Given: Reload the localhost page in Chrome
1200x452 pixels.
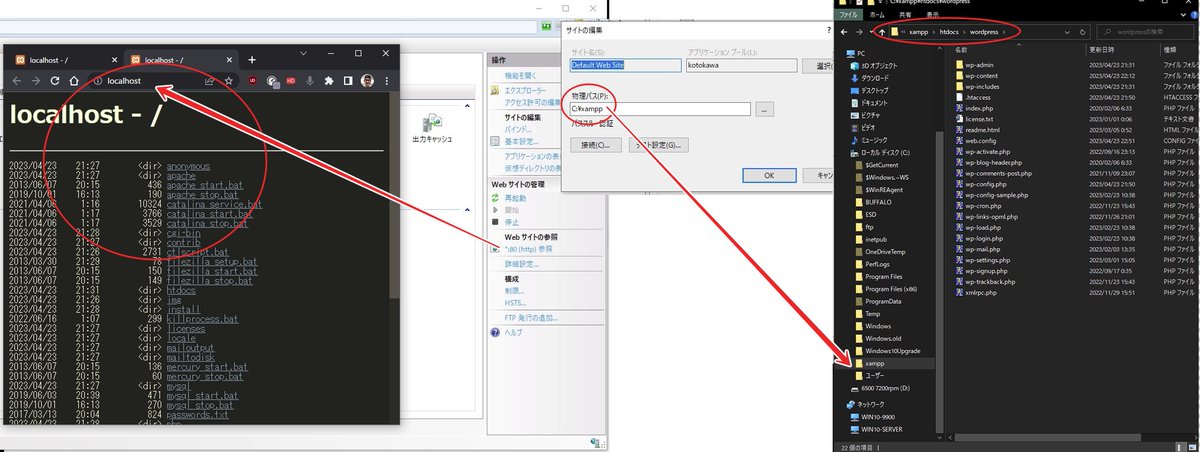Looking at the screenshot, I should tap(54, 81).
